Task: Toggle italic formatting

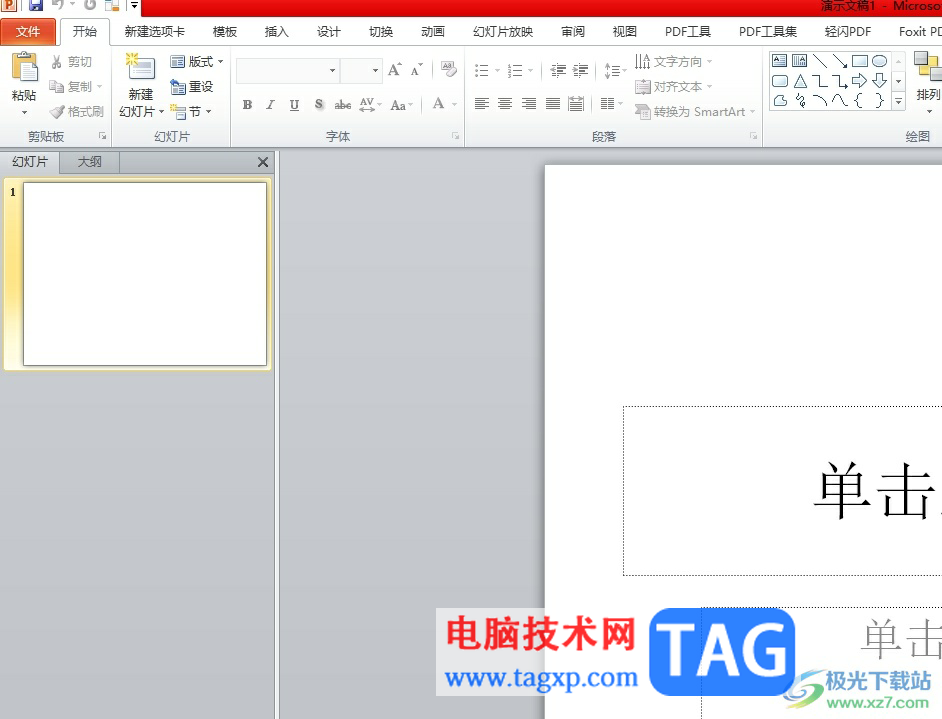Action: (x=270, y=105)
